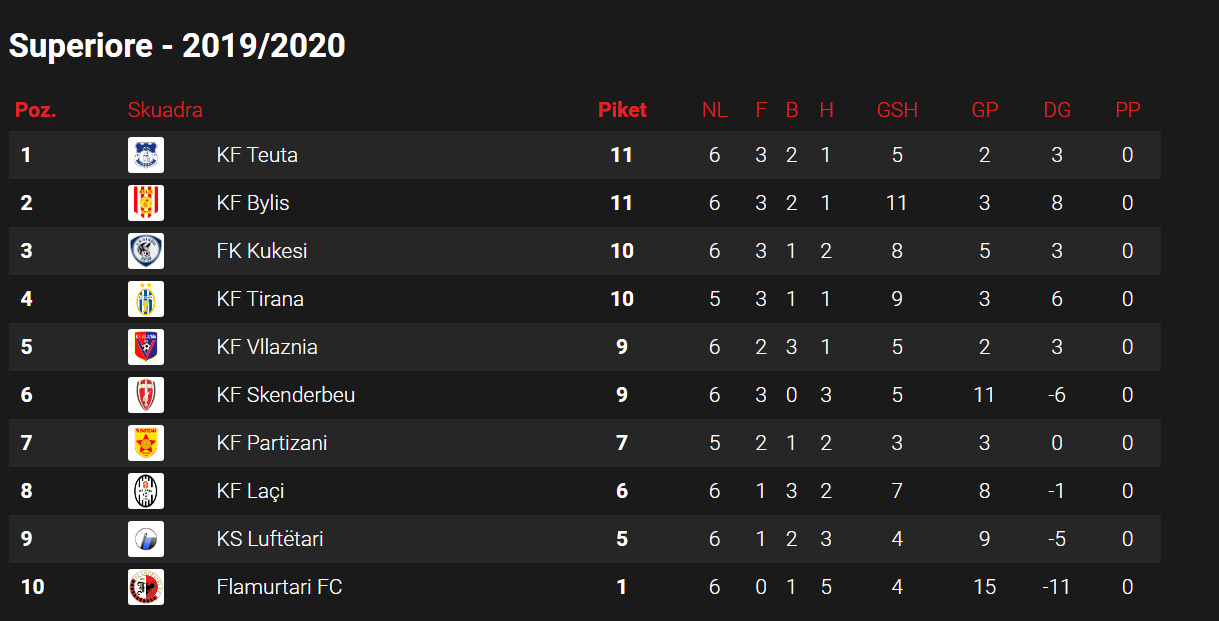Click the KF Tirana club badge

(146, 299)
